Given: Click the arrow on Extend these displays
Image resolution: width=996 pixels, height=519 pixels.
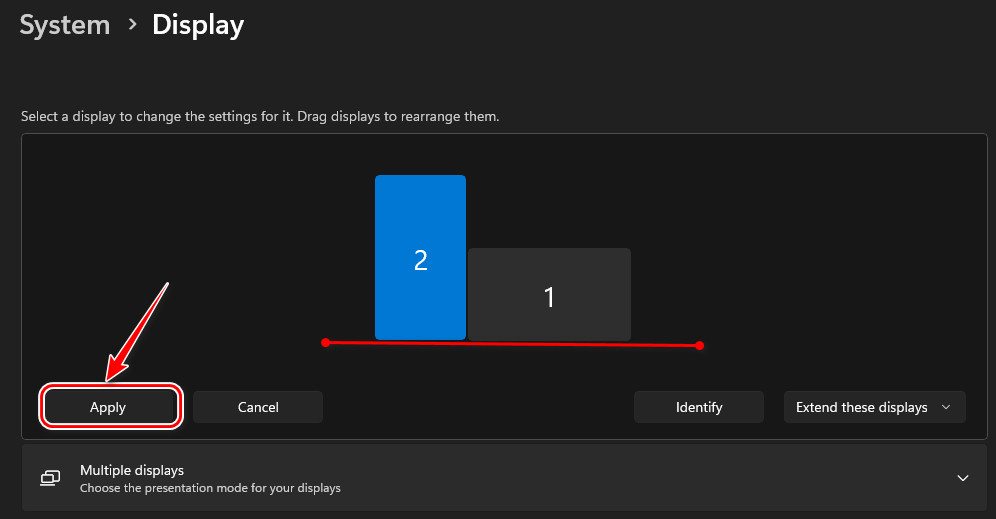Looking at the screenshot, I should coord(946,407).
